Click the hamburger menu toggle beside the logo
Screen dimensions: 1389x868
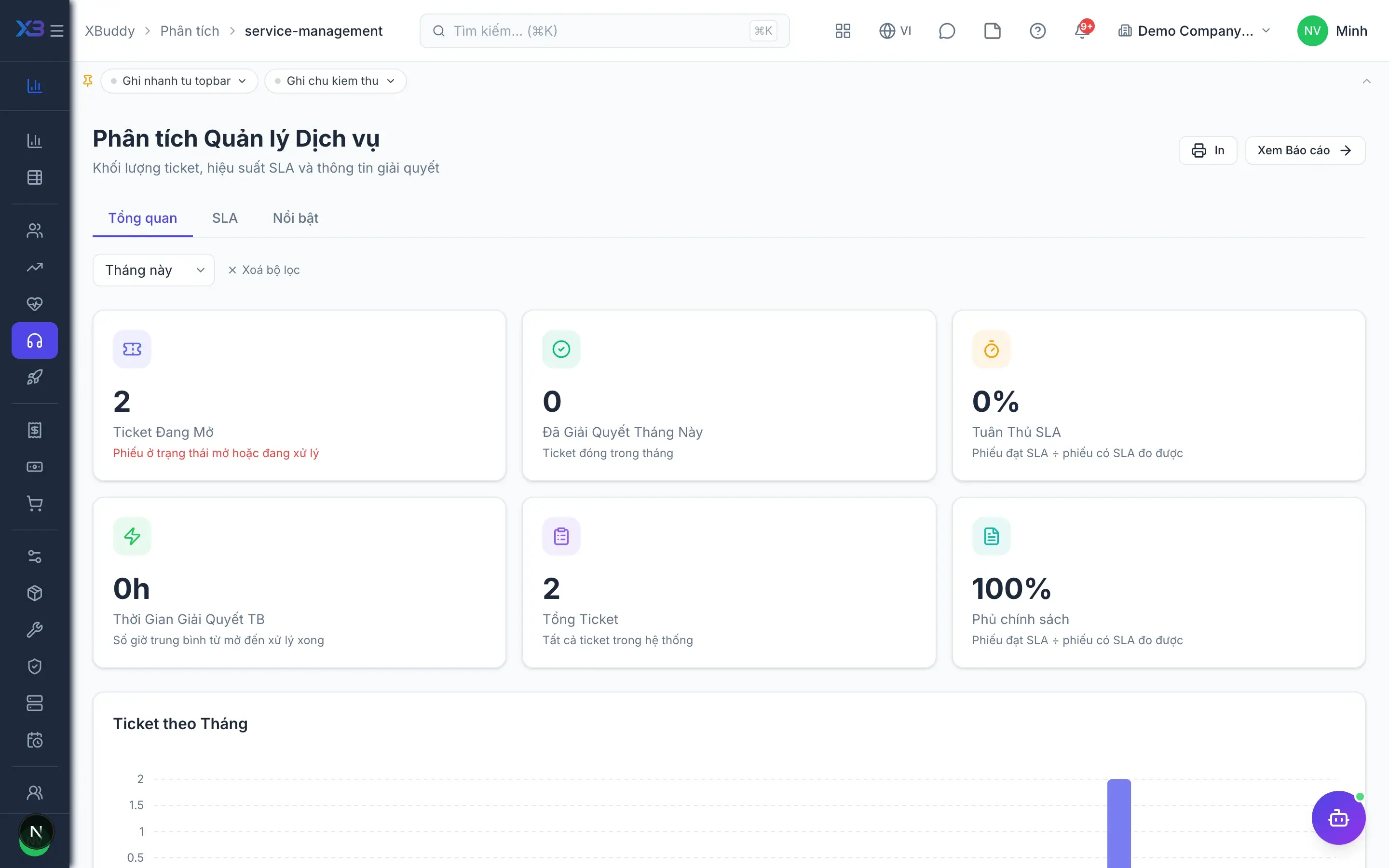click(x=57, y=30)
